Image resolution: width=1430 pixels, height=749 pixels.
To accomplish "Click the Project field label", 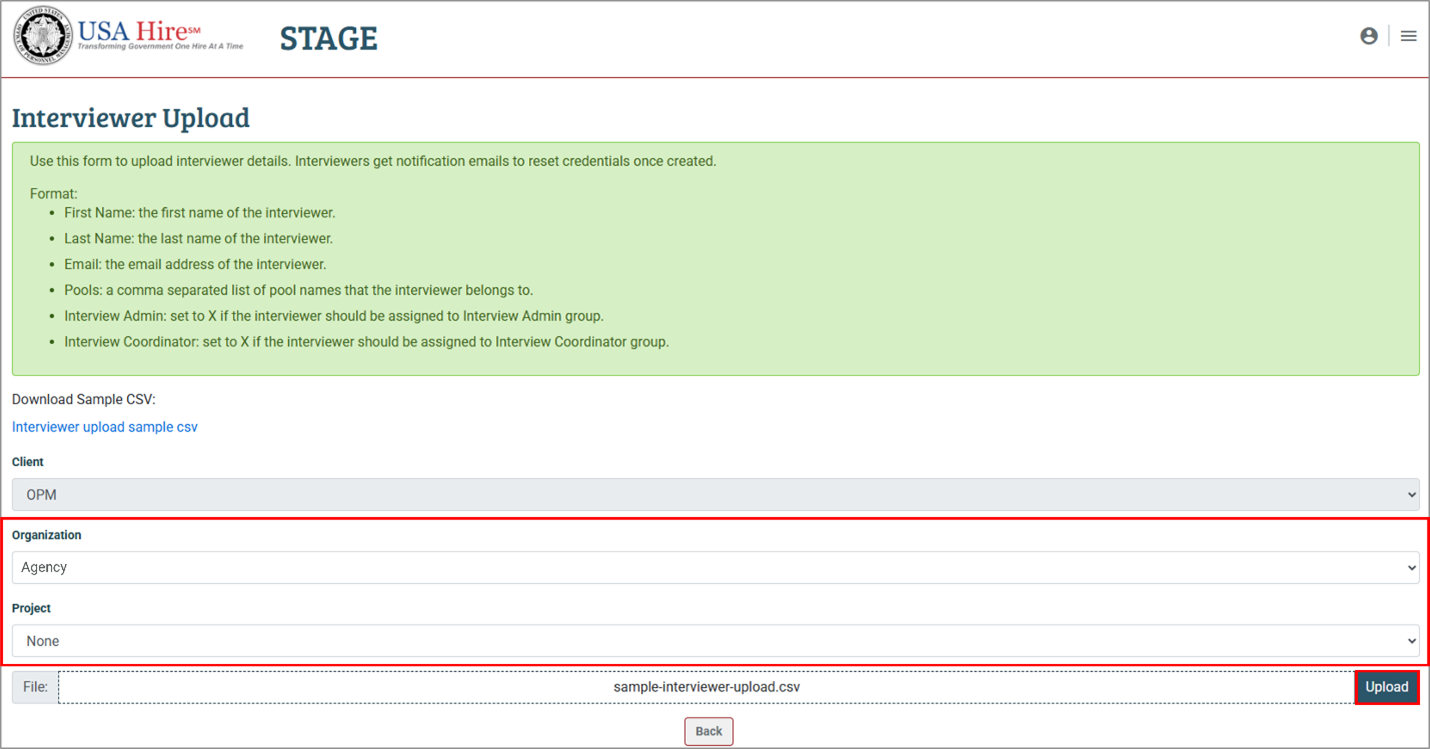I will [x=31, y=608].
